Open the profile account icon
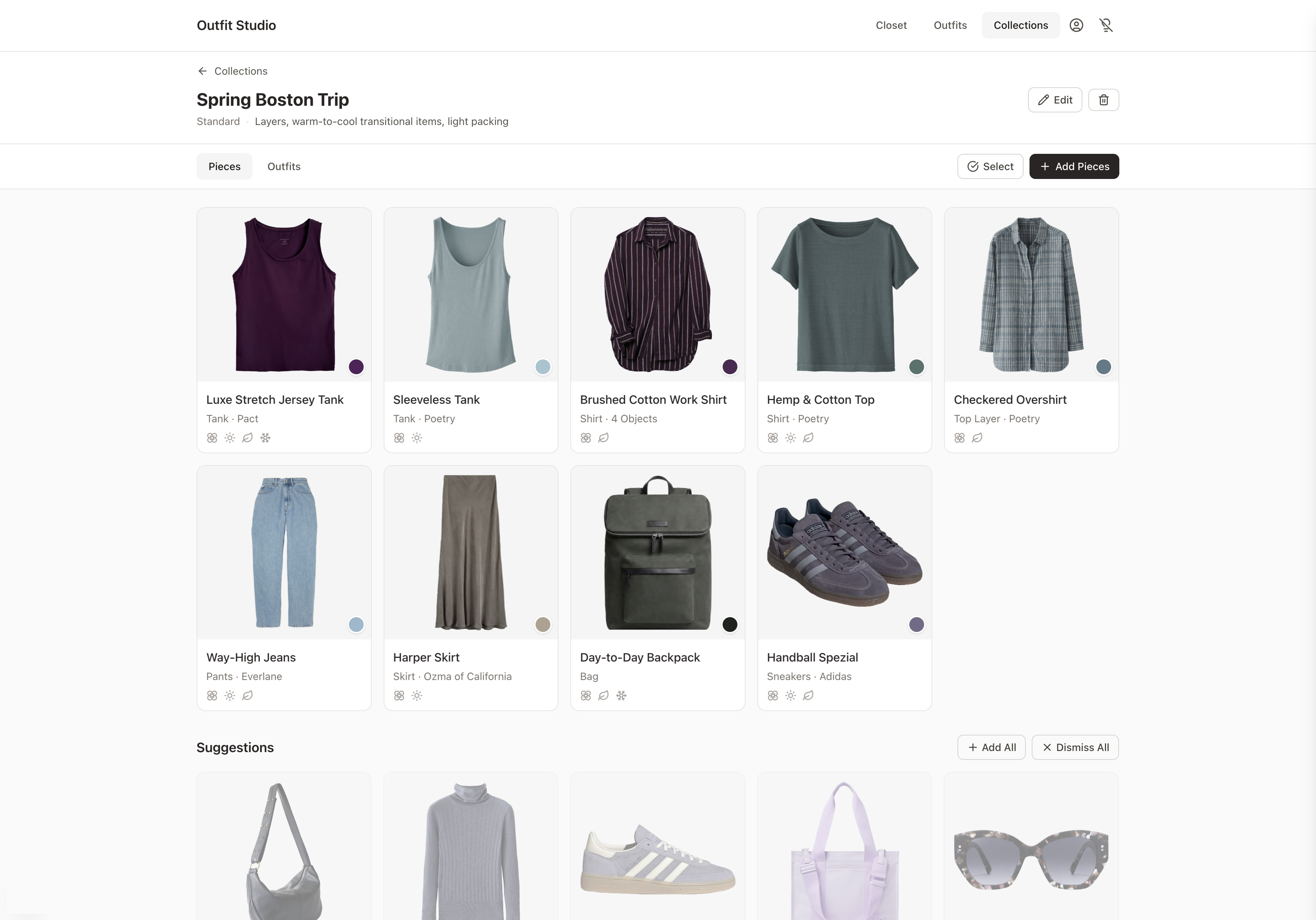Screen dimensions: 1316x920 point(1076,25)
